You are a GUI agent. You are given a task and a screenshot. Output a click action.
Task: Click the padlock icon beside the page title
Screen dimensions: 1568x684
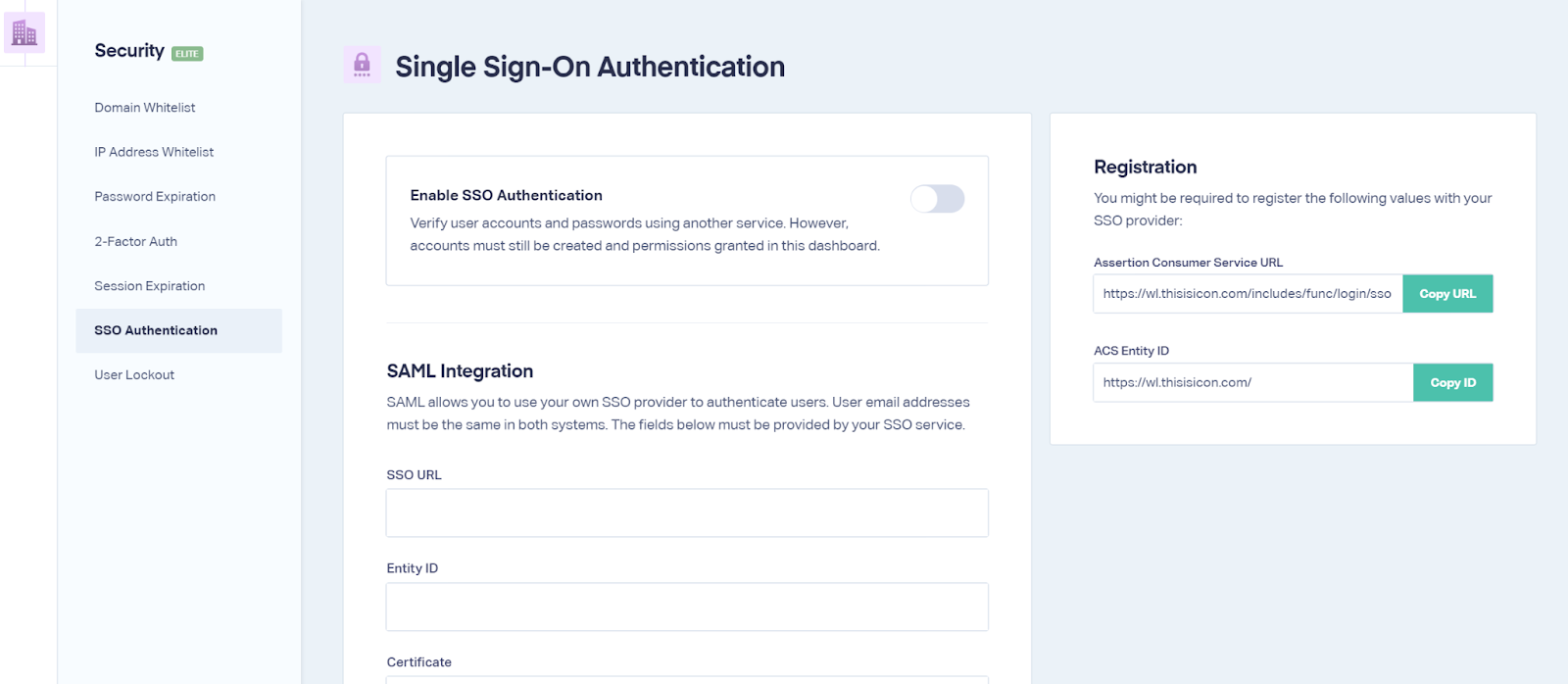362,65
